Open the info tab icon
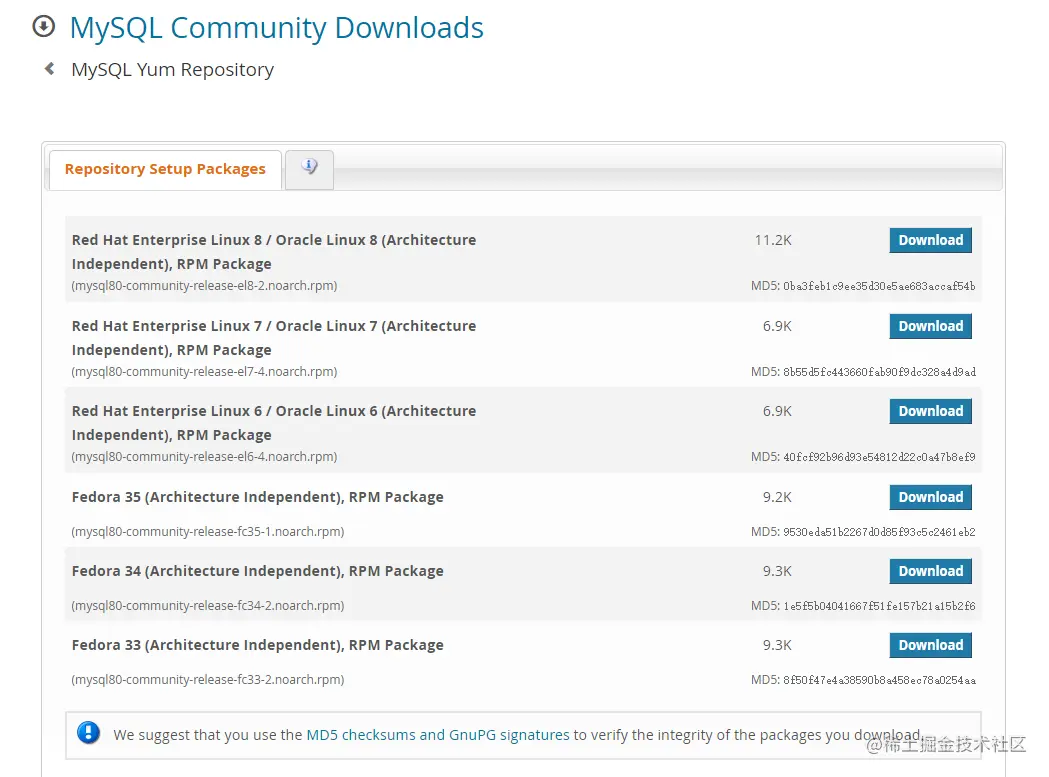This screenshot has height=777, width=1049. click(x=309, y=167)
